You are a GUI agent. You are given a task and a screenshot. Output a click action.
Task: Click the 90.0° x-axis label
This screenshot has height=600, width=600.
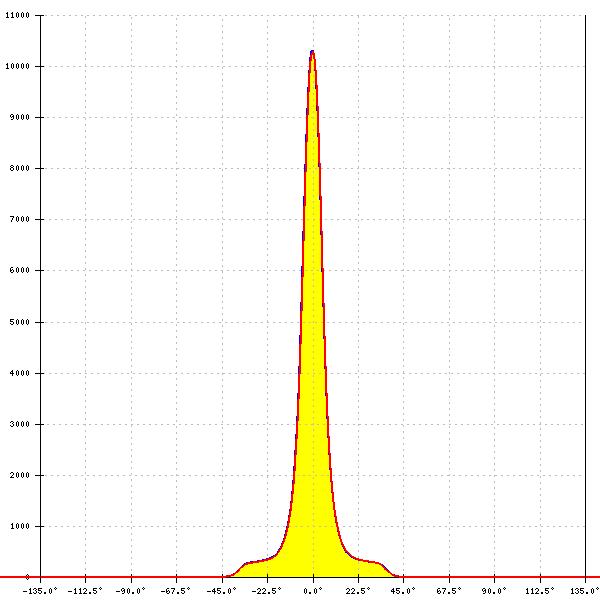click(x=494, y=590)
